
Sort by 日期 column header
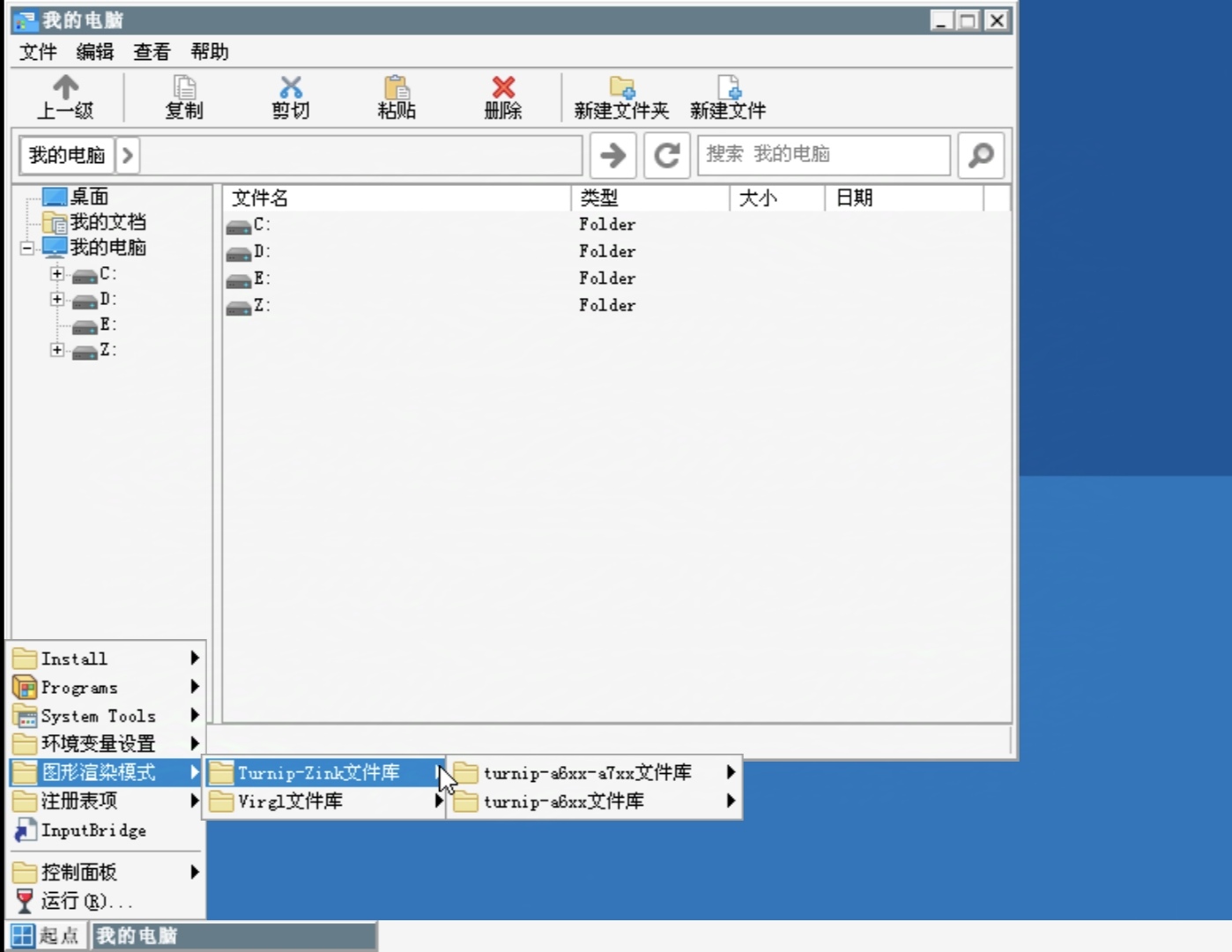point(904,198)
